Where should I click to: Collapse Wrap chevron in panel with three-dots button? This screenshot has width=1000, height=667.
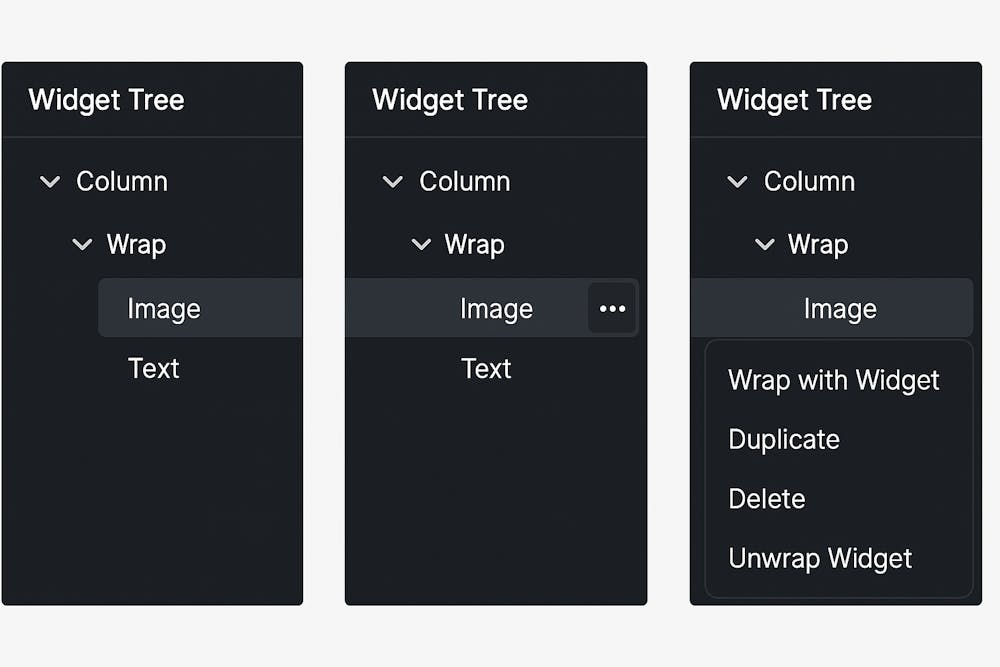click(422, 245)
